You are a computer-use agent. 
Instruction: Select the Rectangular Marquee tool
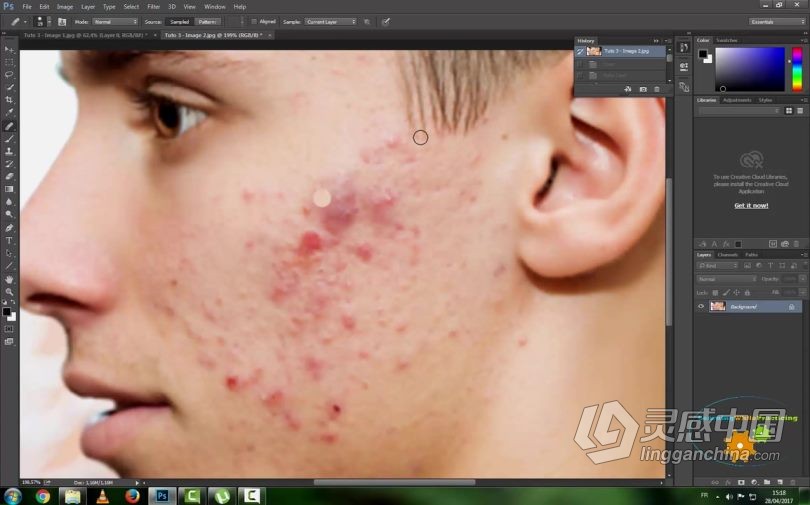tap(9, 62)
